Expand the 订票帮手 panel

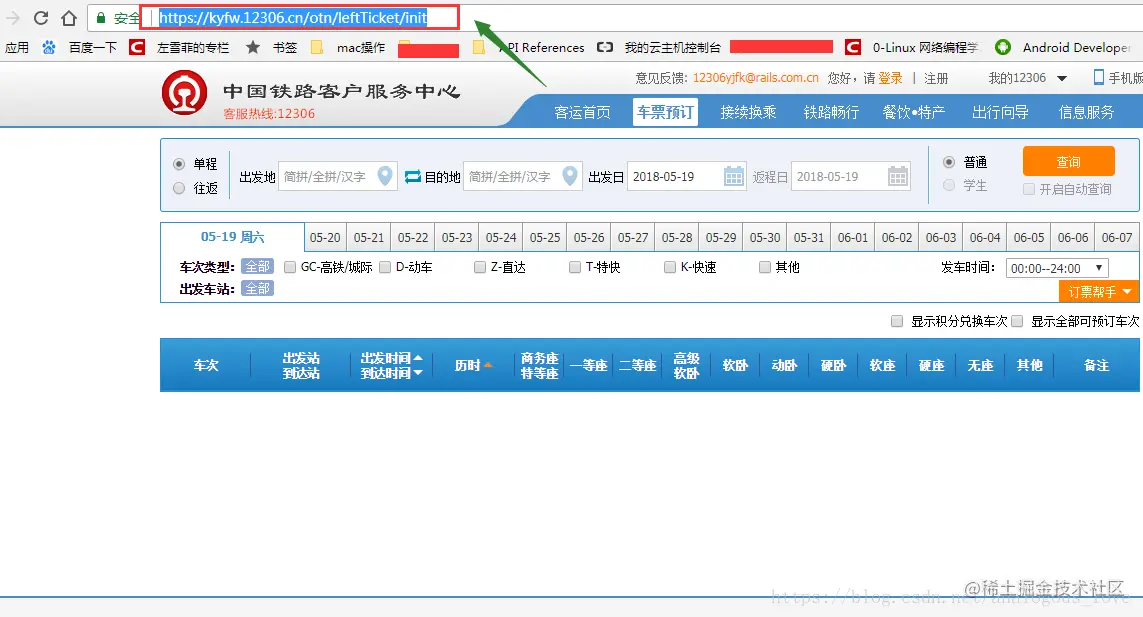(x=1099, y=292)
